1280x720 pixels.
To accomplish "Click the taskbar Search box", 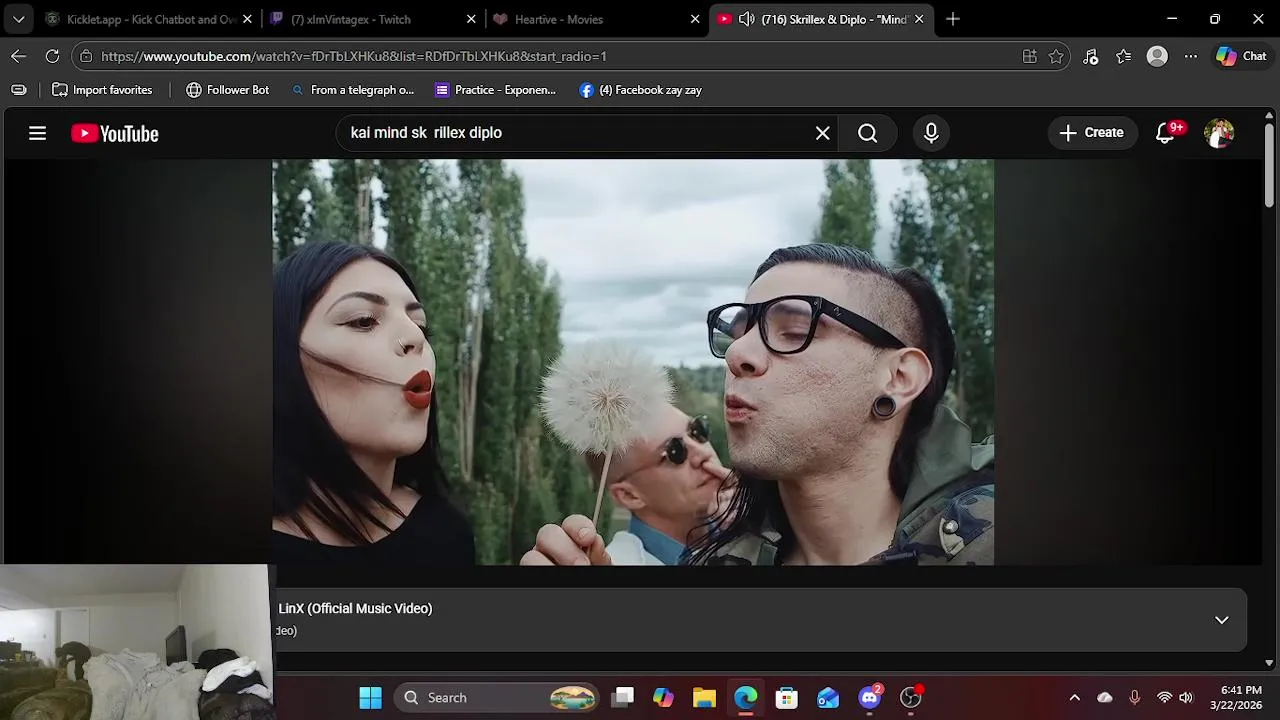I will click(x=497, y=698).
